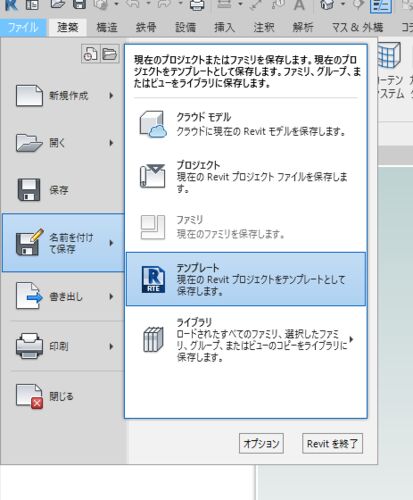Switch to the 注釈 ribbon tab

264,27
